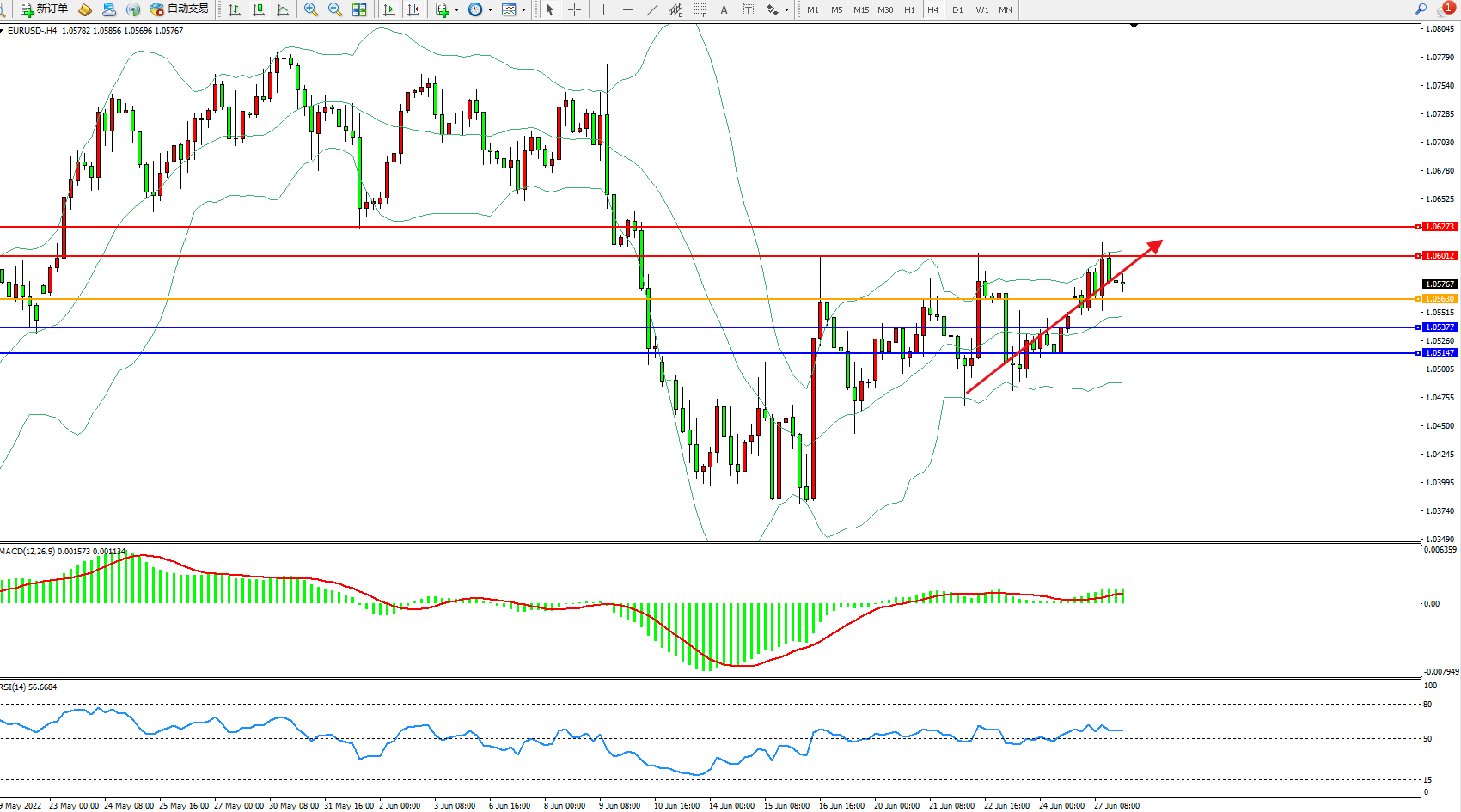Zoom in on the chart
1461x812 pixels.
pos(311,9)
